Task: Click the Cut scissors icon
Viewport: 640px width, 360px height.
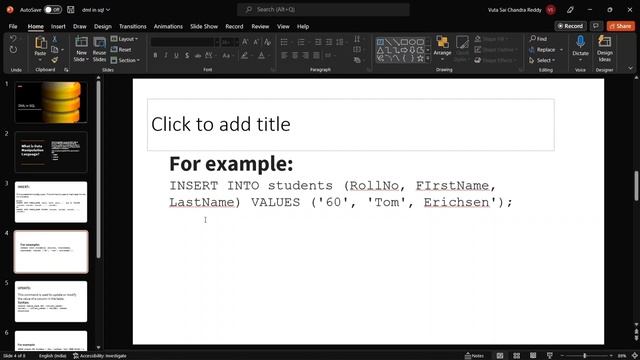Action: click(x=55, y=39)
